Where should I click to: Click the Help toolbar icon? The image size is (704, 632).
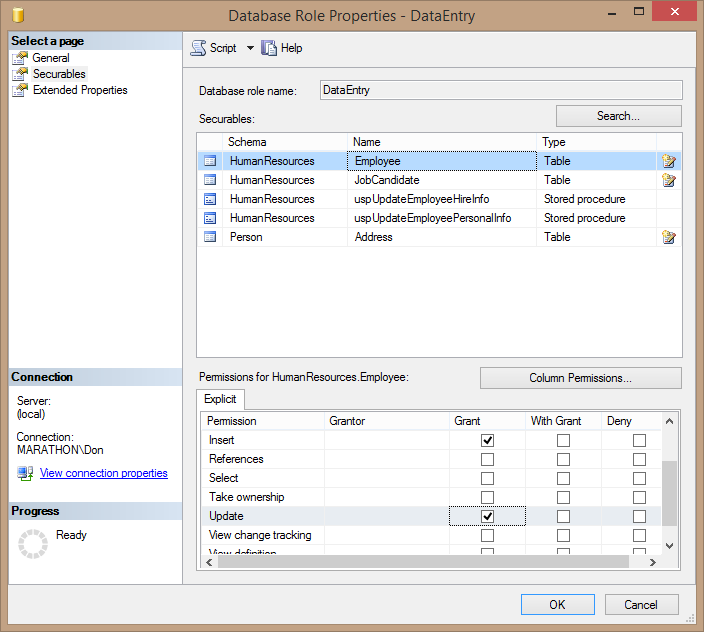(x=269, y=48)
